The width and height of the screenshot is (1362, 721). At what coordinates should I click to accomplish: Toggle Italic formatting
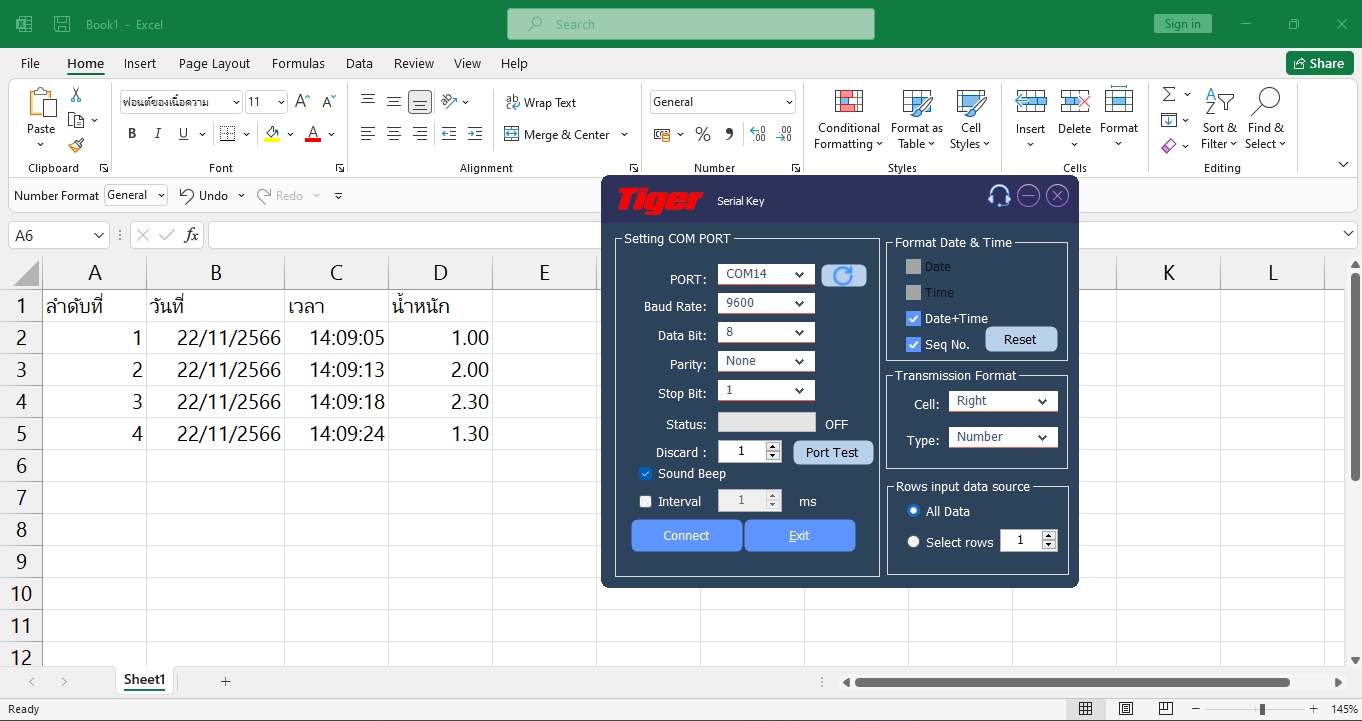pyautogui.click(x=158, y=134)
